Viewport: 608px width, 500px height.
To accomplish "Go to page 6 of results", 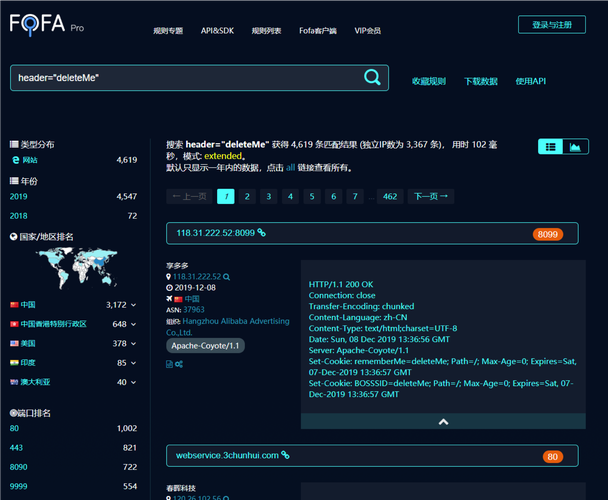I will coord(333,196).
